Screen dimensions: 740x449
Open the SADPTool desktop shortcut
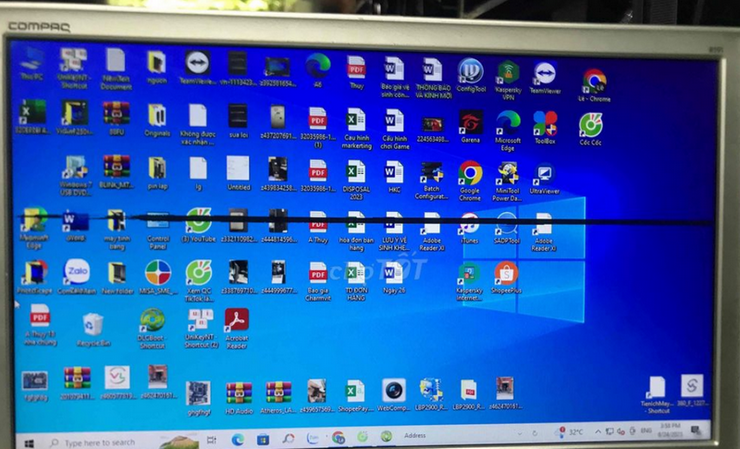(x=506, y=229)
